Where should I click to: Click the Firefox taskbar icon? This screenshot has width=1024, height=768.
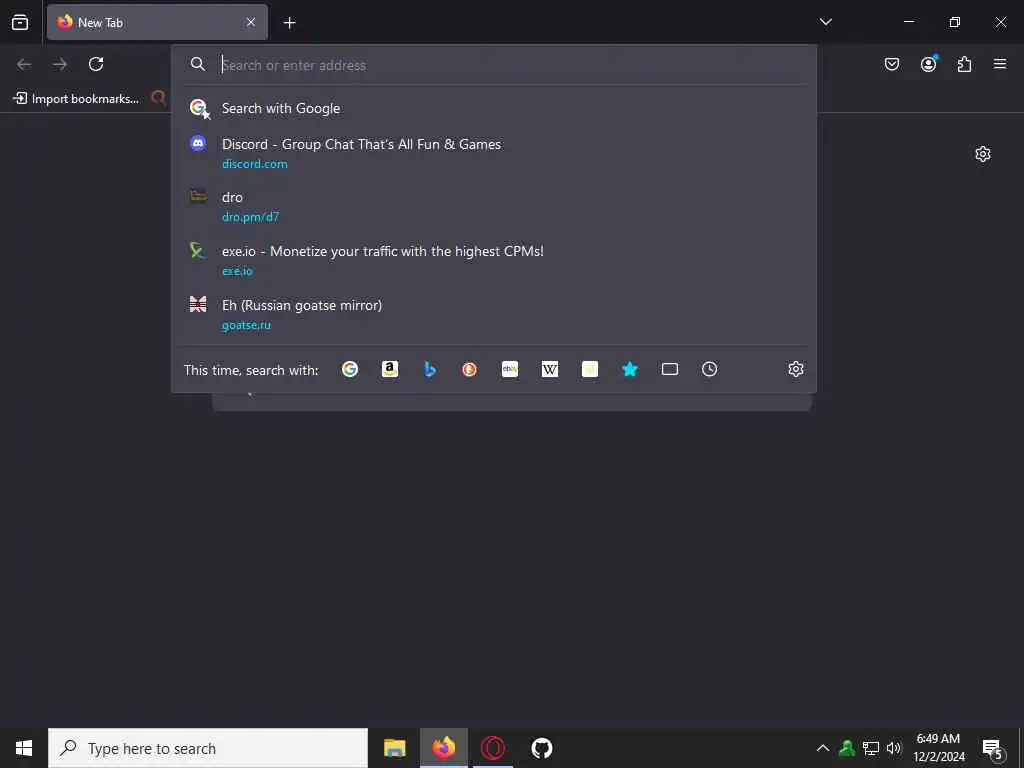coord(443,748)
